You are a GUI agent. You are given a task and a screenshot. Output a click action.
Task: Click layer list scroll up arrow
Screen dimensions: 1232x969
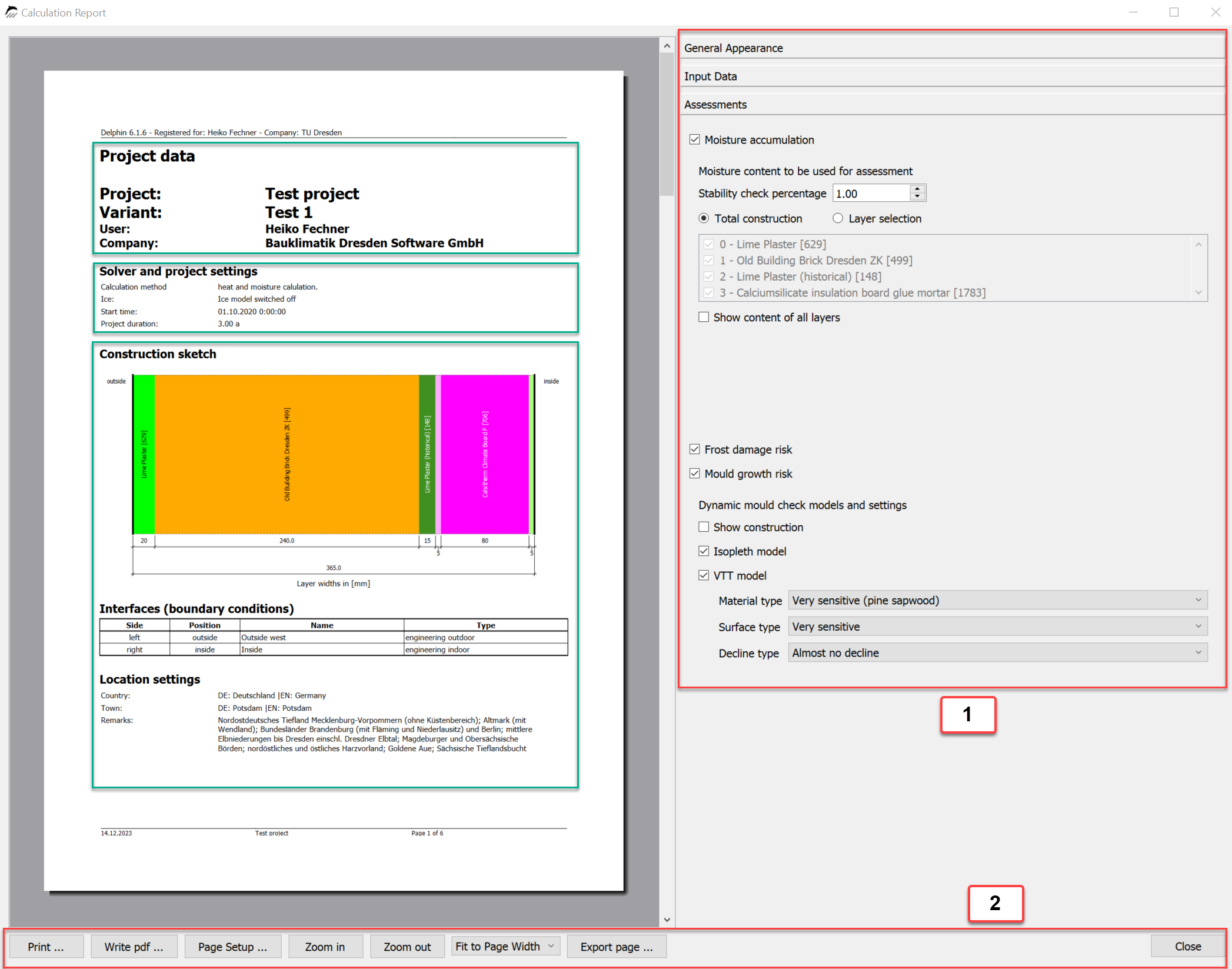coord(1198,244)
